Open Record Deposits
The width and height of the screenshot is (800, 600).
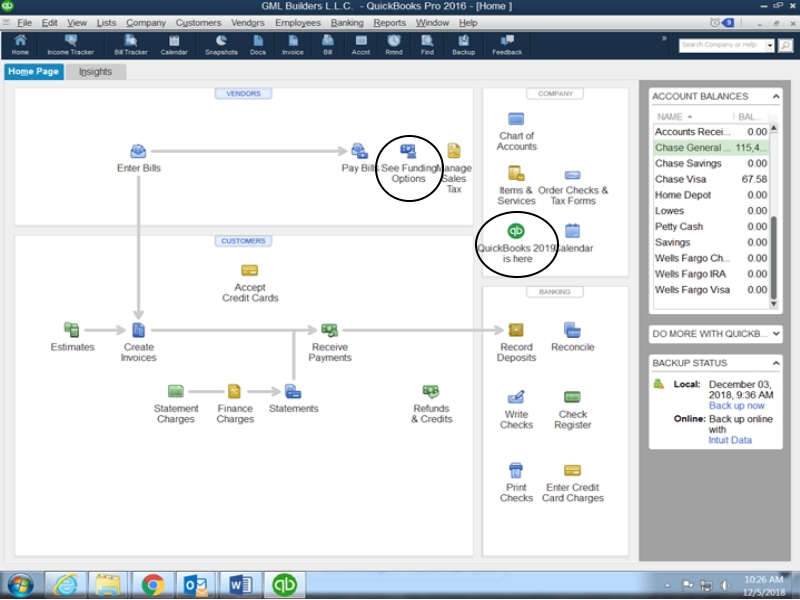(x=516, y=342)
